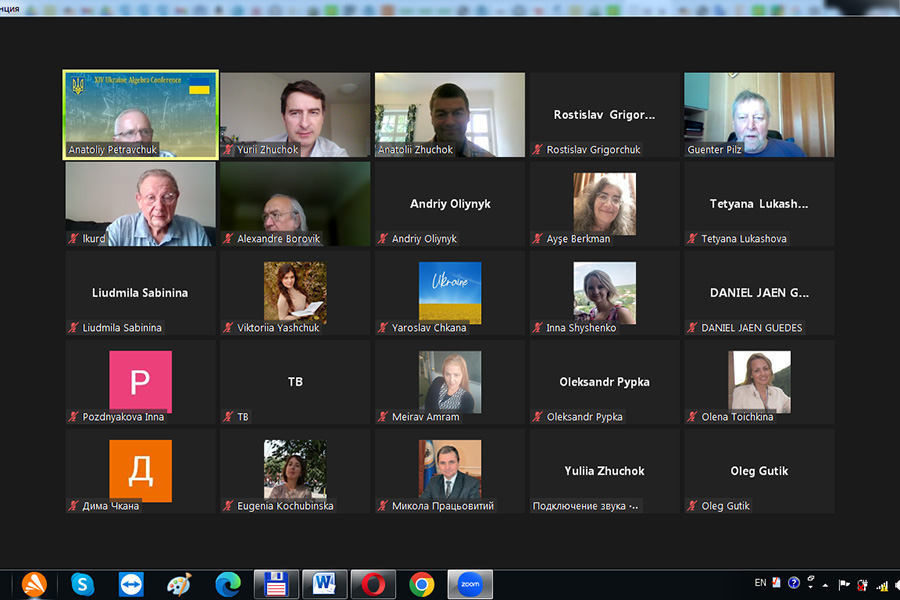
Task: Select Anatoliy Petravchuk's highlighted video tile
Action: point(141,115)
